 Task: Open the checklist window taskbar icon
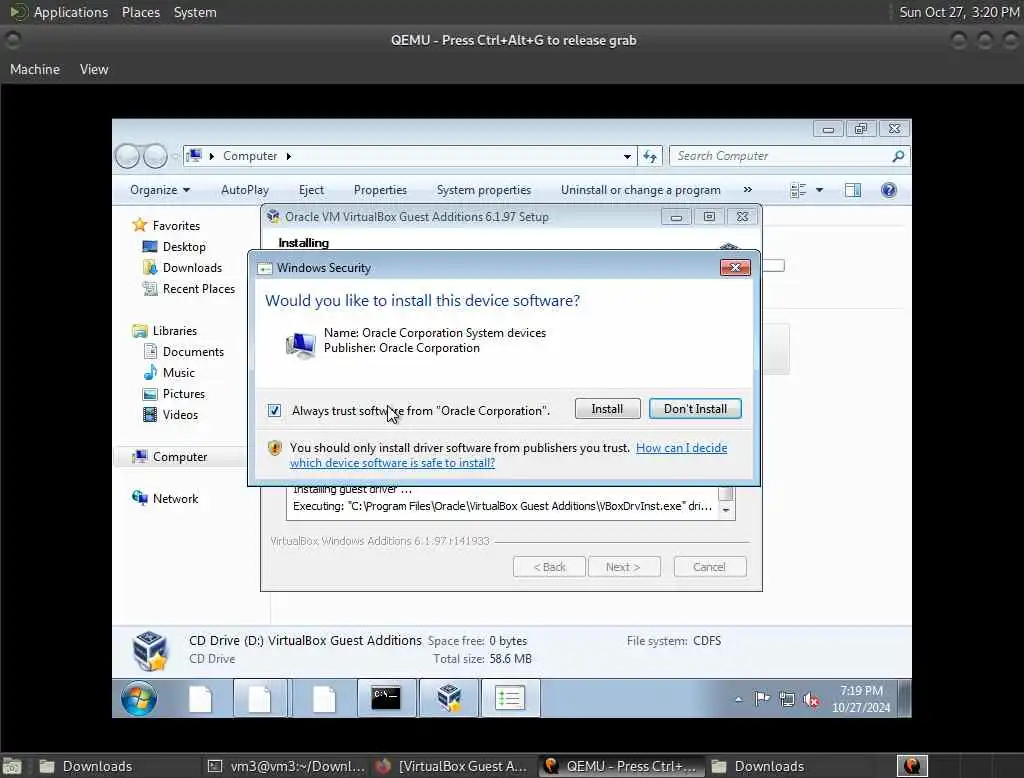click(x=509, y=698)
